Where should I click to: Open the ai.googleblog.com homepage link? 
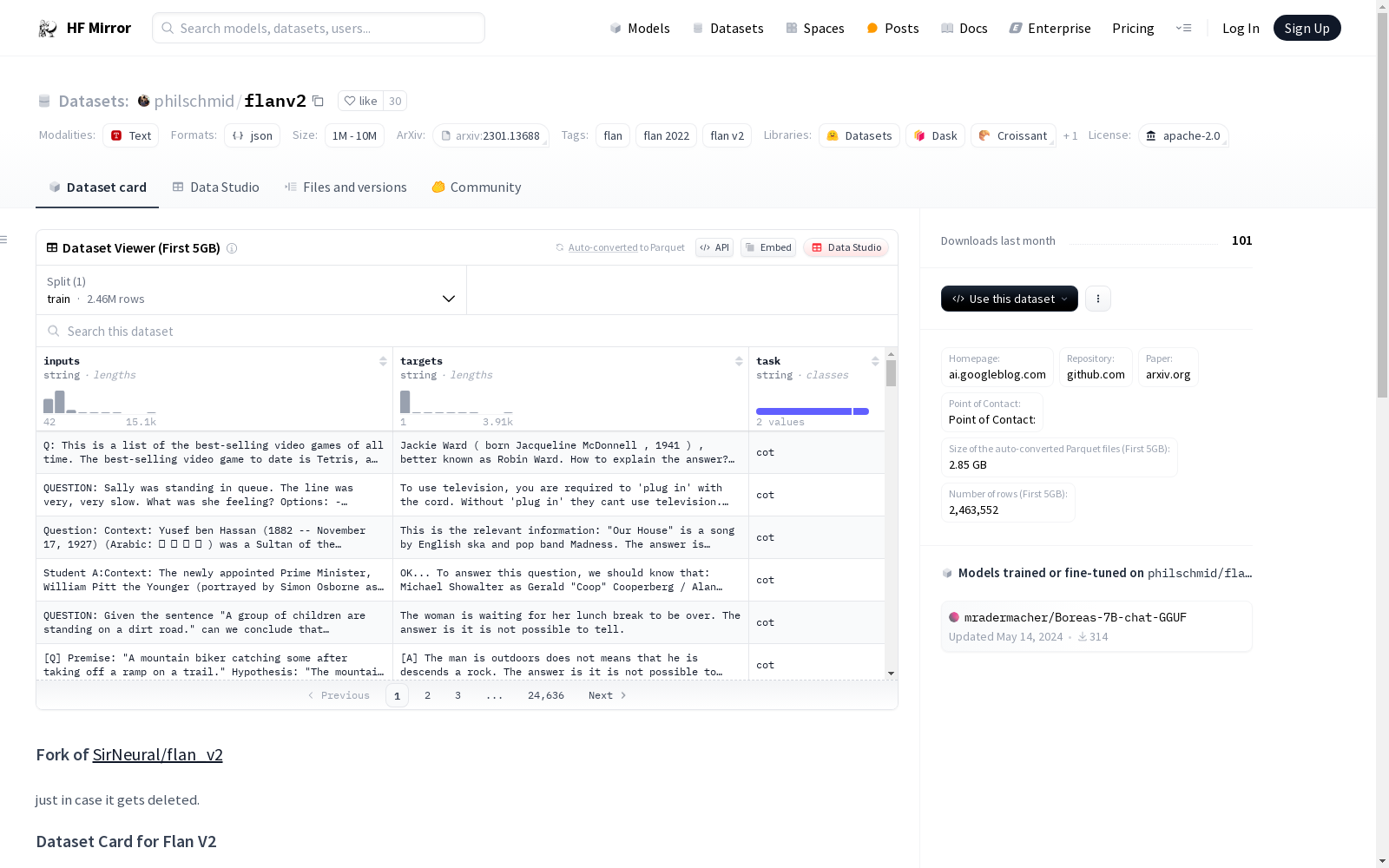coord(997,367)
